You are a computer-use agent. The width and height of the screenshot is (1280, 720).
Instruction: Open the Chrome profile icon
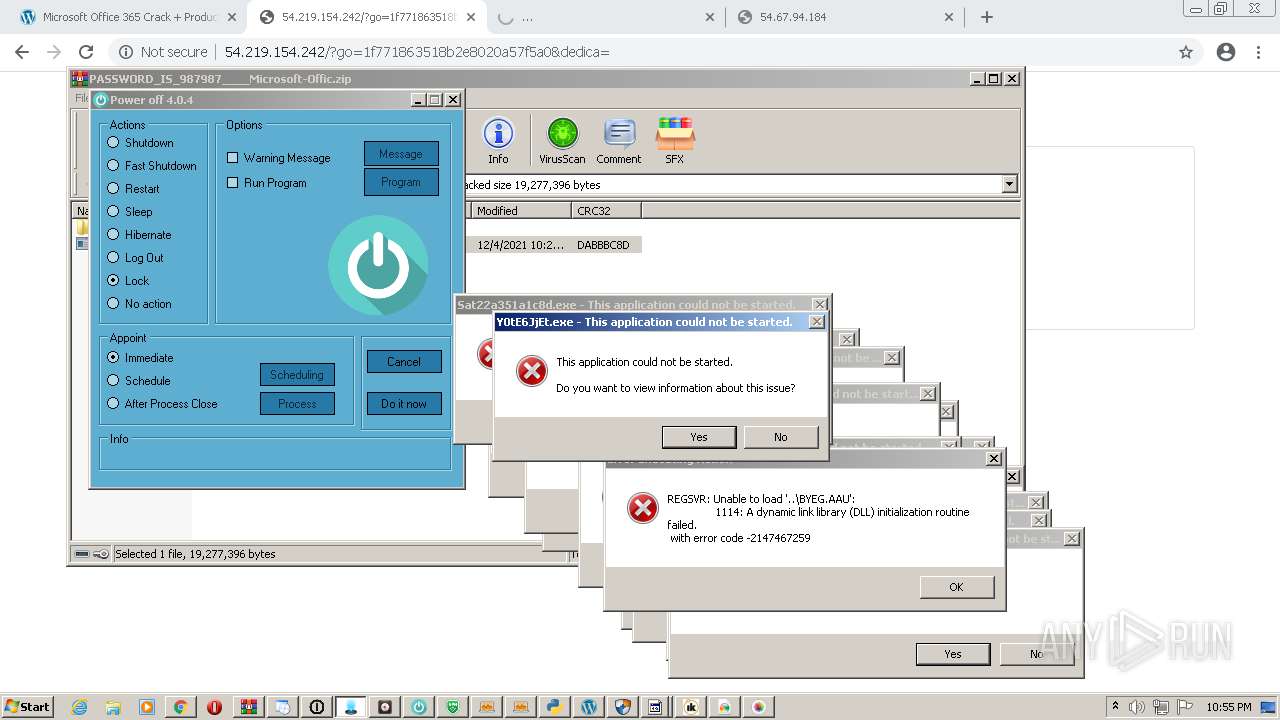tap(1226, 52)
